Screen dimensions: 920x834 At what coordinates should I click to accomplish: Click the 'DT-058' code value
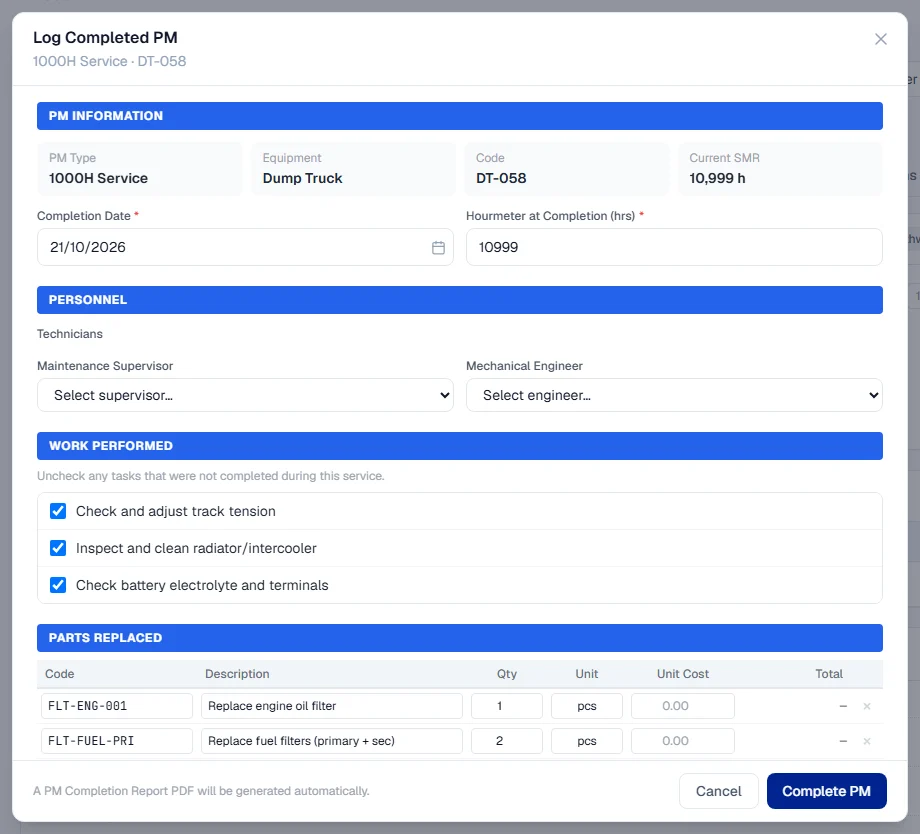click(501, 178)
